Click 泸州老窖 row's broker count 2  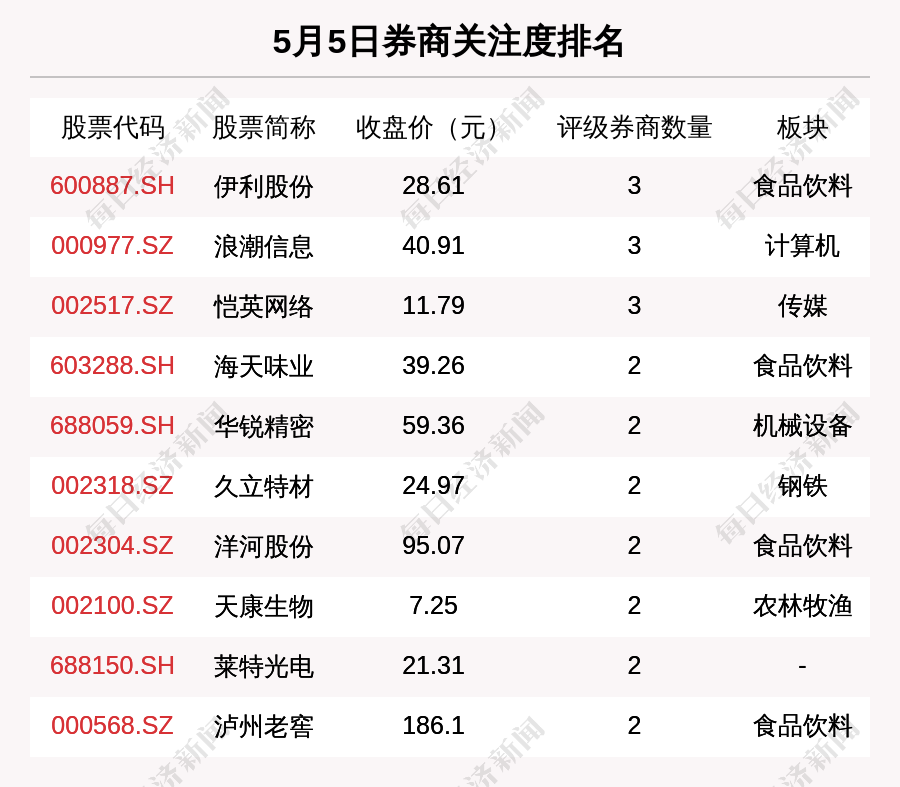click(634, 726)
